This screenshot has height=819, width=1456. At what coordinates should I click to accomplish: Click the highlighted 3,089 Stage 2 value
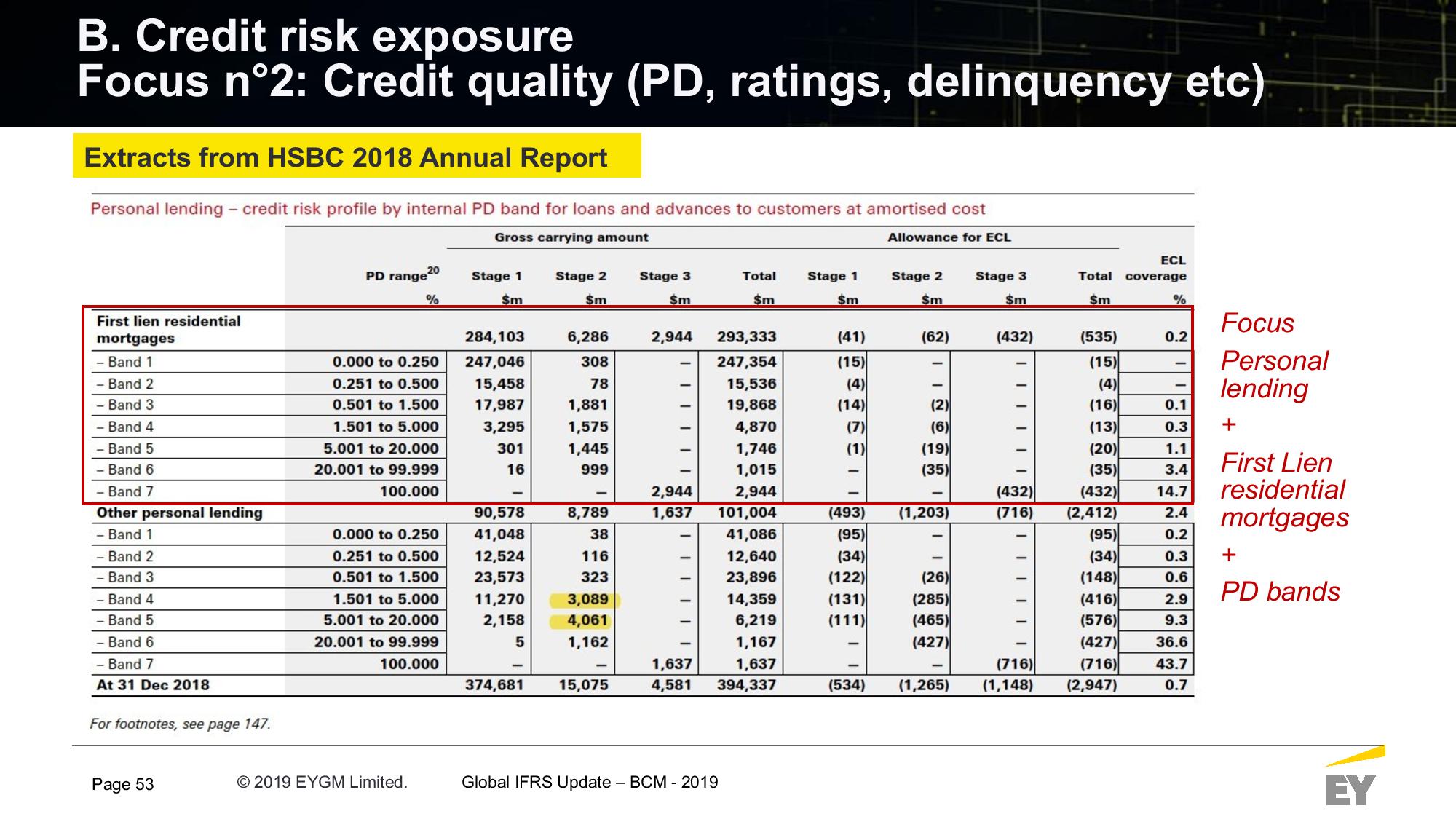(x=587, y=599)
